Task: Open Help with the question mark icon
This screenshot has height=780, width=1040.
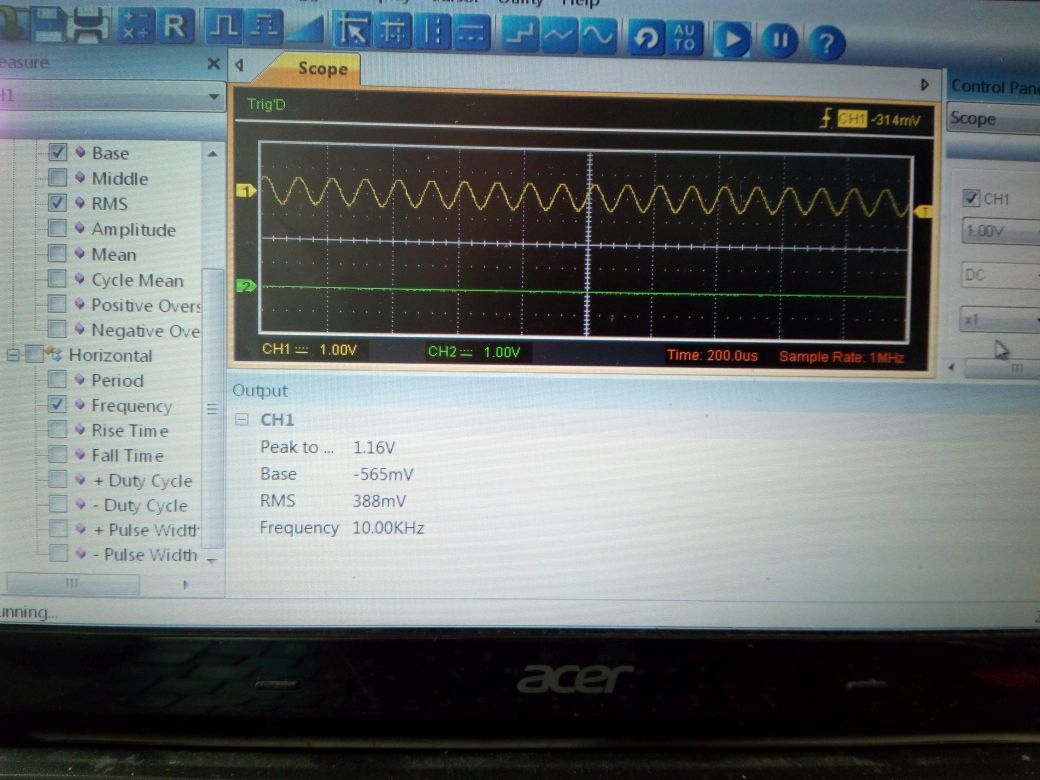Action: pos(826,44)
